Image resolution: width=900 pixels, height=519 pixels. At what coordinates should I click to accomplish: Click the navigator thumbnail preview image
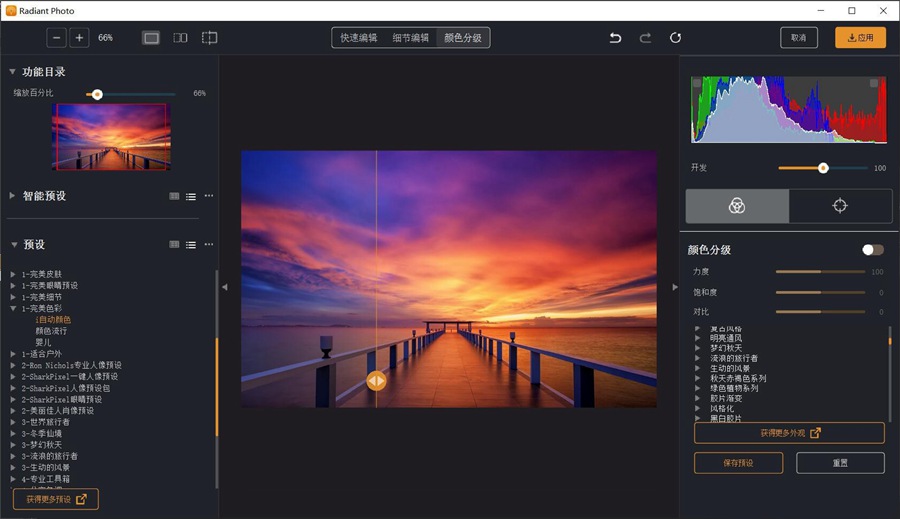[x=111, y=137]
